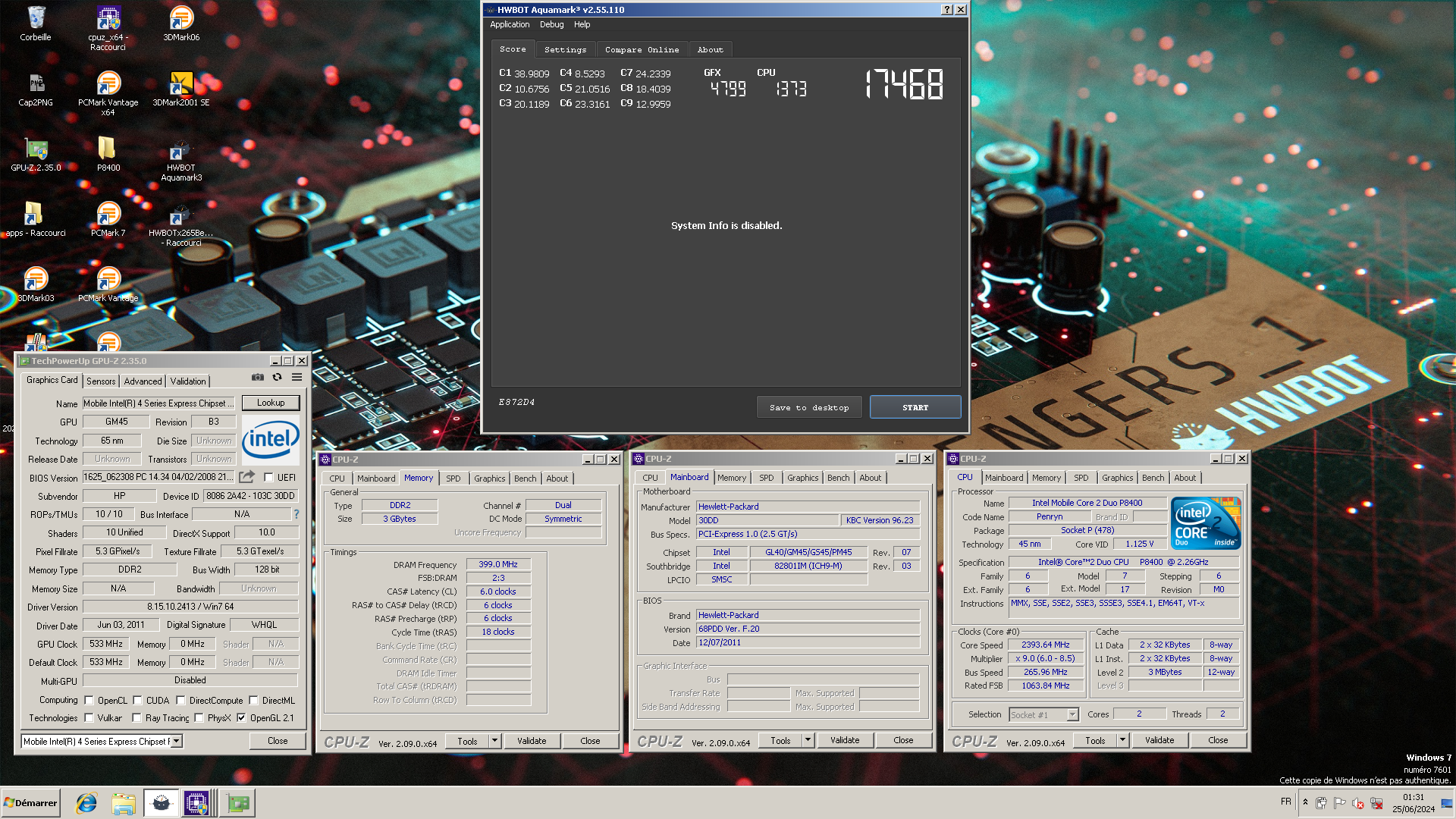Toggle the DirectCompute checkbox
The image size is (1456, 819).
click(x=180, y=700)
